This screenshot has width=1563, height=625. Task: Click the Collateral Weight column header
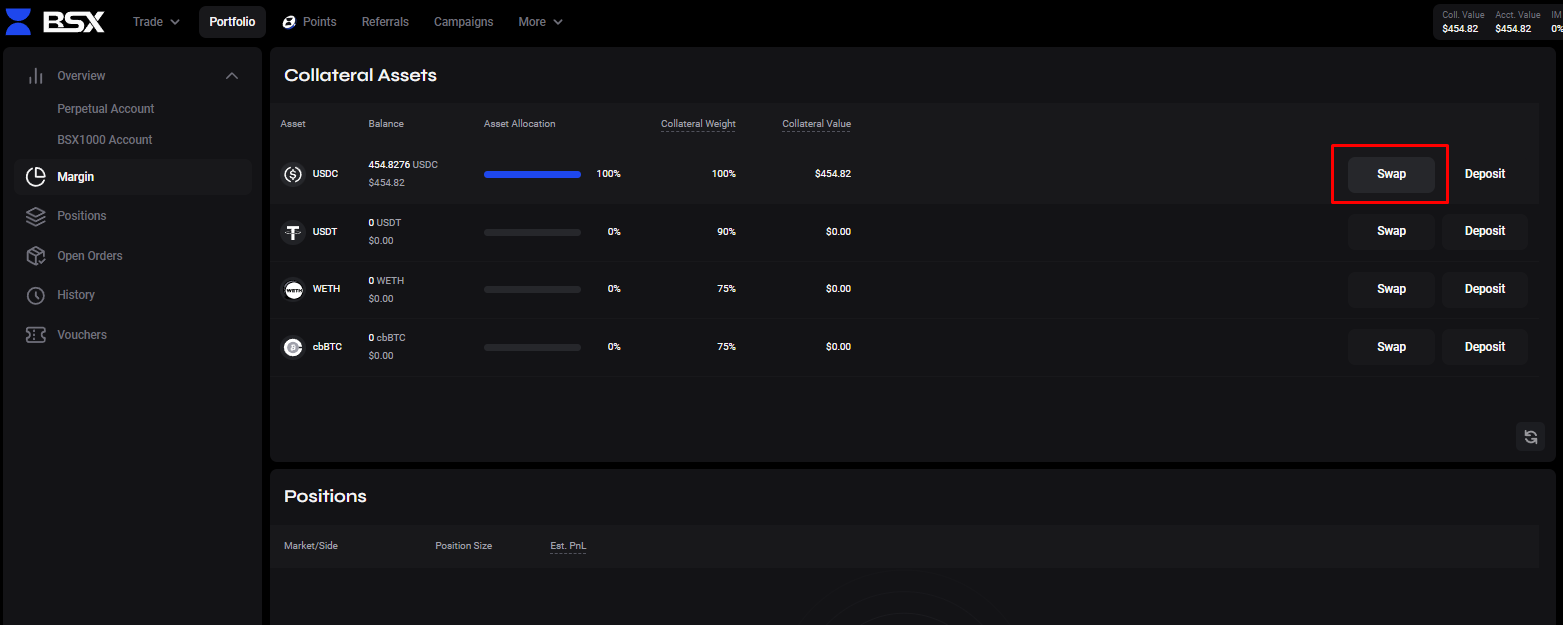(698, 124)
